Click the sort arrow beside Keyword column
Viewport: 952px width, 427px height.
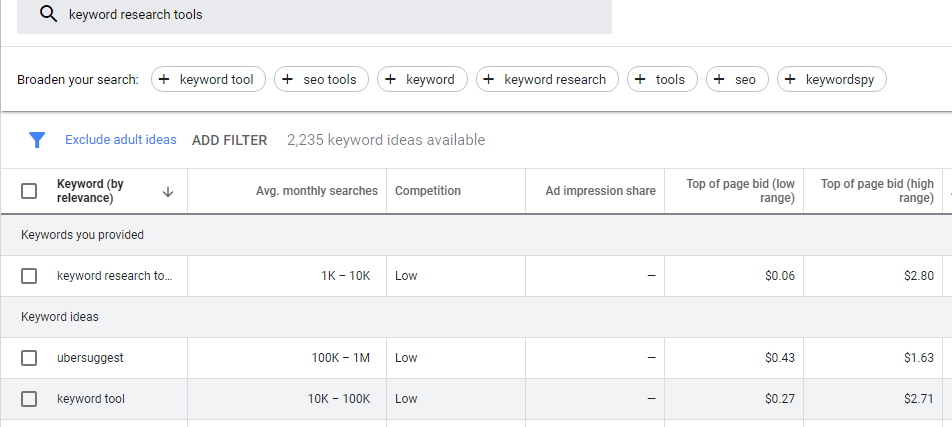pos(168,191)
